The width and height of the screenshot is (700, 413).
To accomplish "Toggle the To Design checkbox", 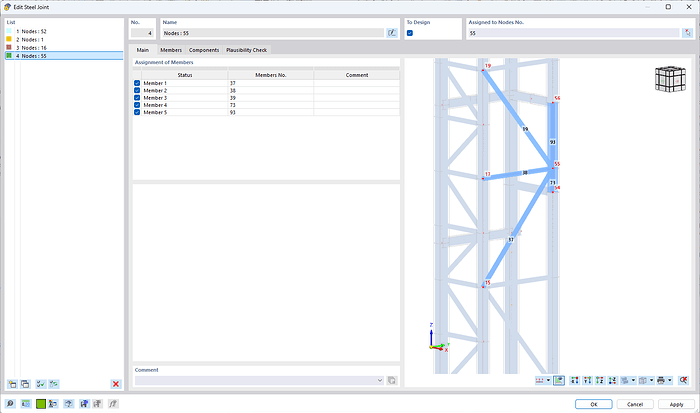I will 410,33.
